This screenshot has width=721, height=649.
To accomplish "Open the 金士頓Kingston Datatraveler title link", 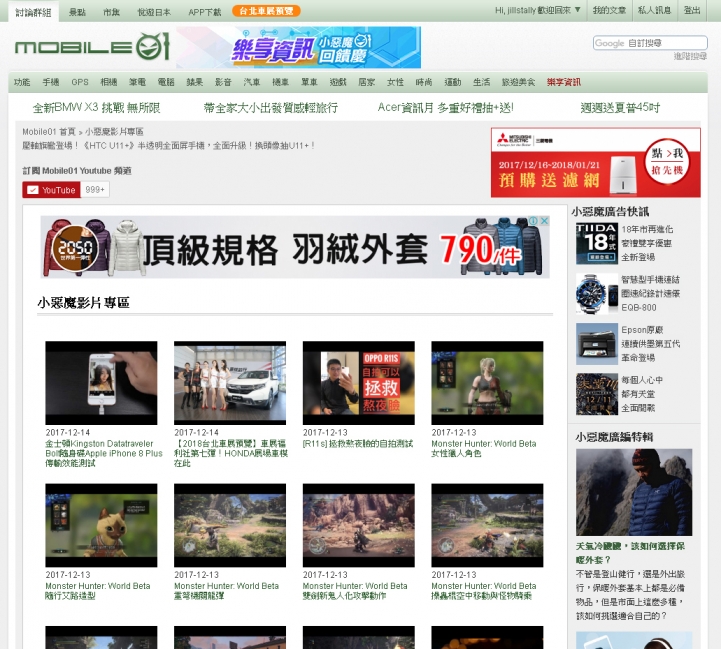I will point(104,454).
